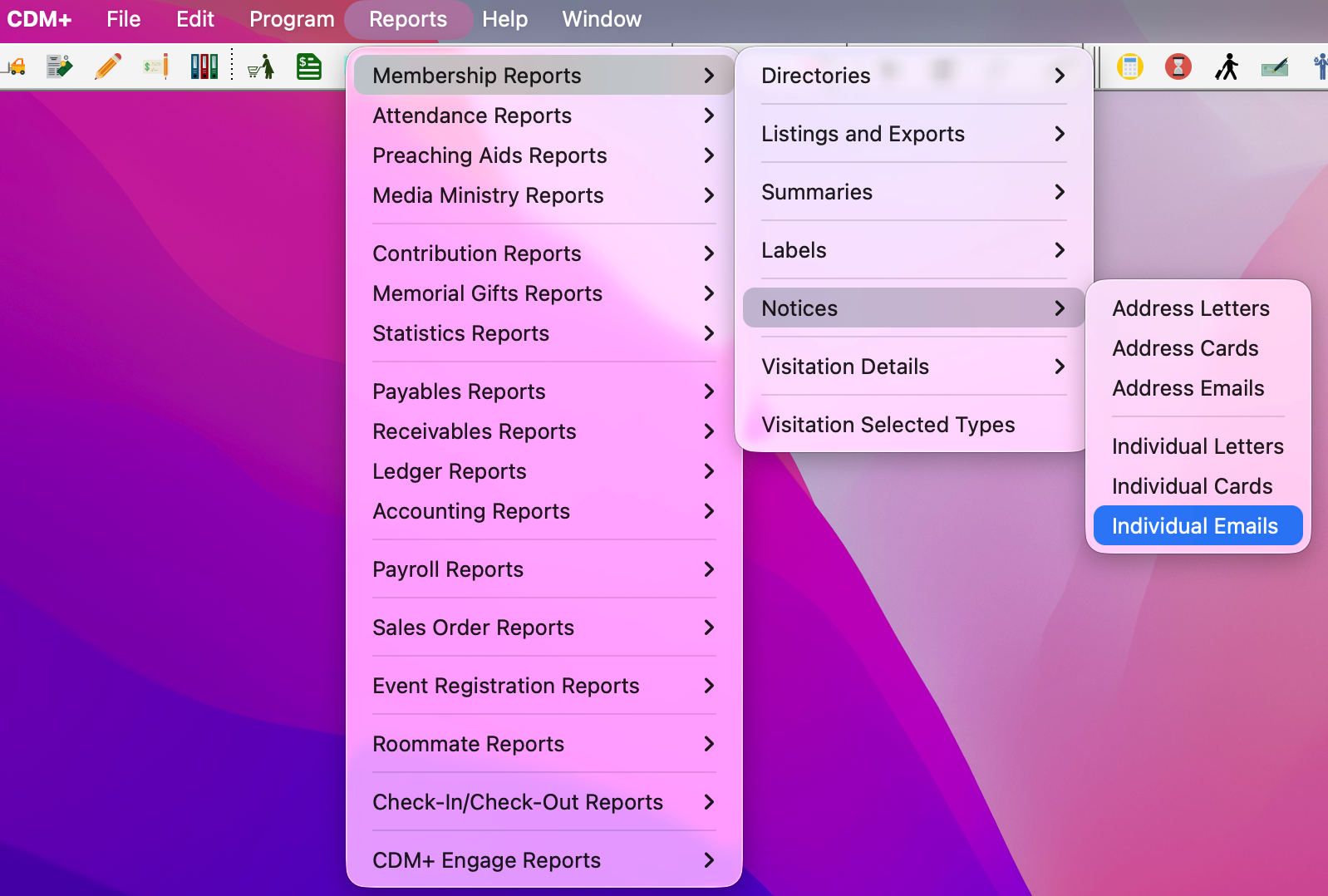Open the Program menu
Screen dimensions: 1328x896
point(292,19)
